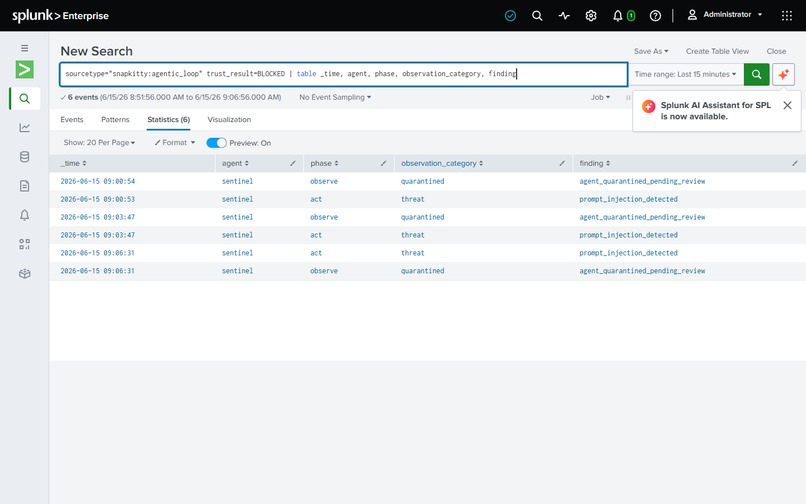Sort by the phase column header

click(324, 163)
